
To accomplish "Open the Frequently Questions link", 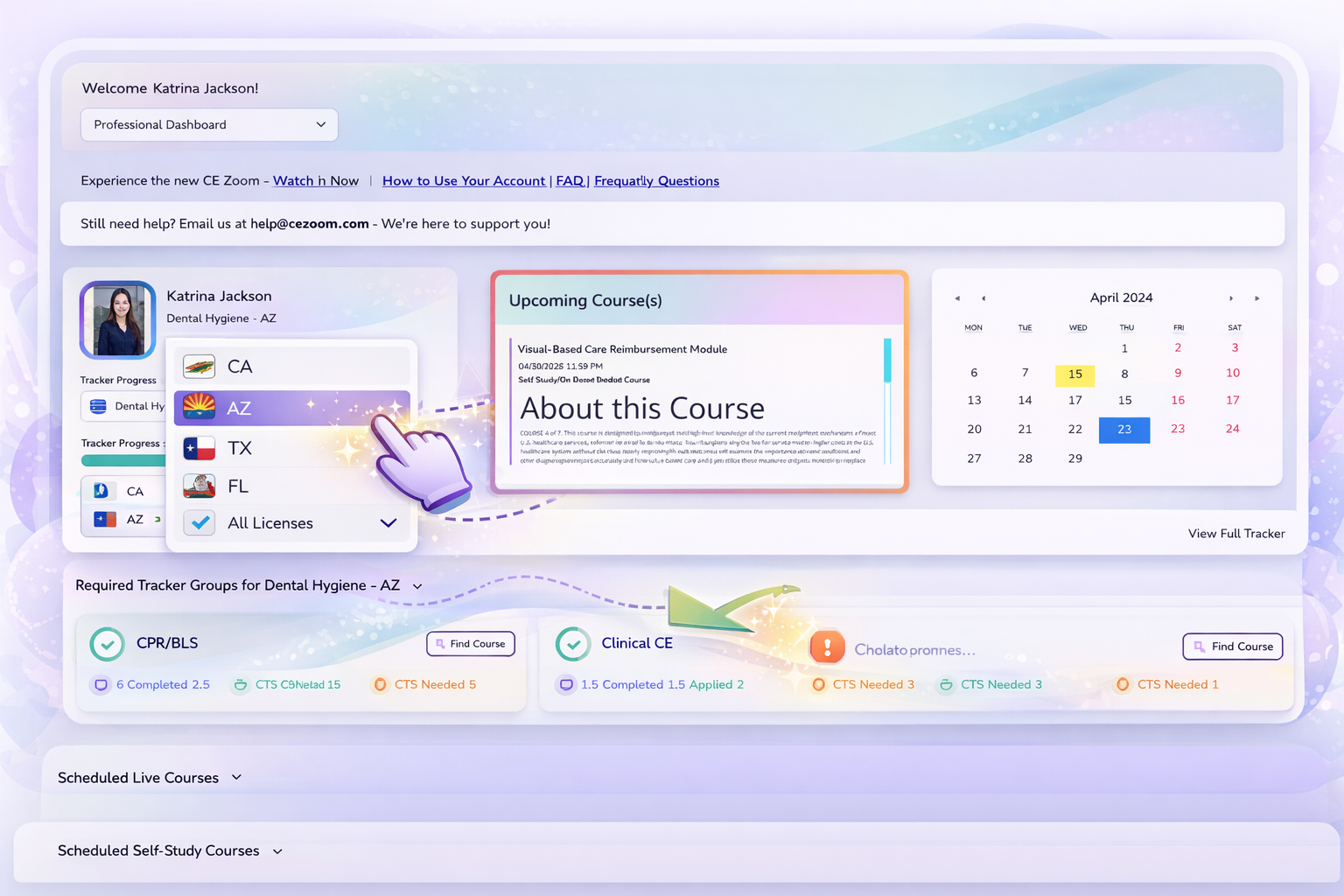I will point(656,180).
